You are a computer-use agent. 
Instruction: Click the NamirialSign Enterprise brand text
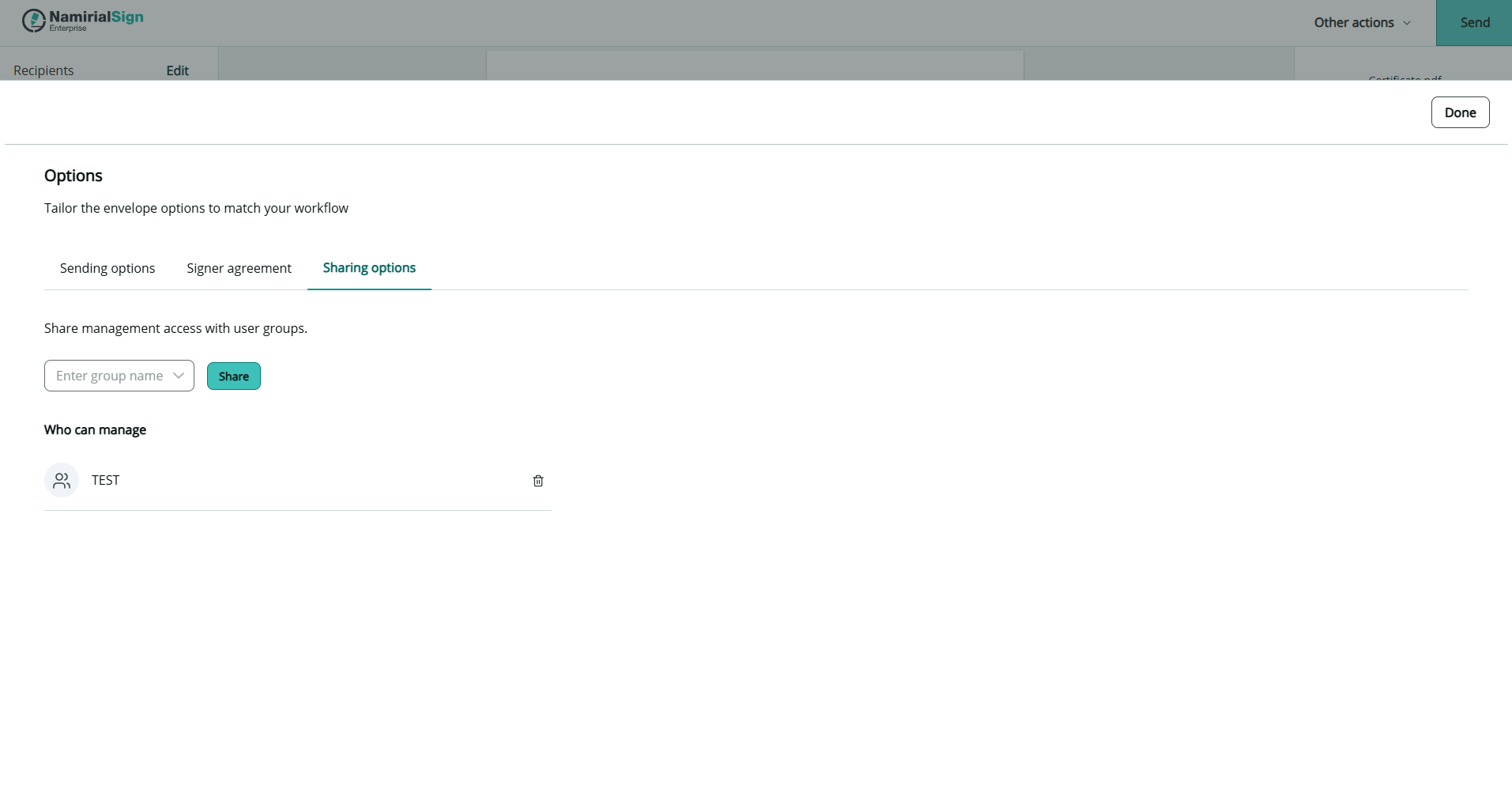(96, 20)
